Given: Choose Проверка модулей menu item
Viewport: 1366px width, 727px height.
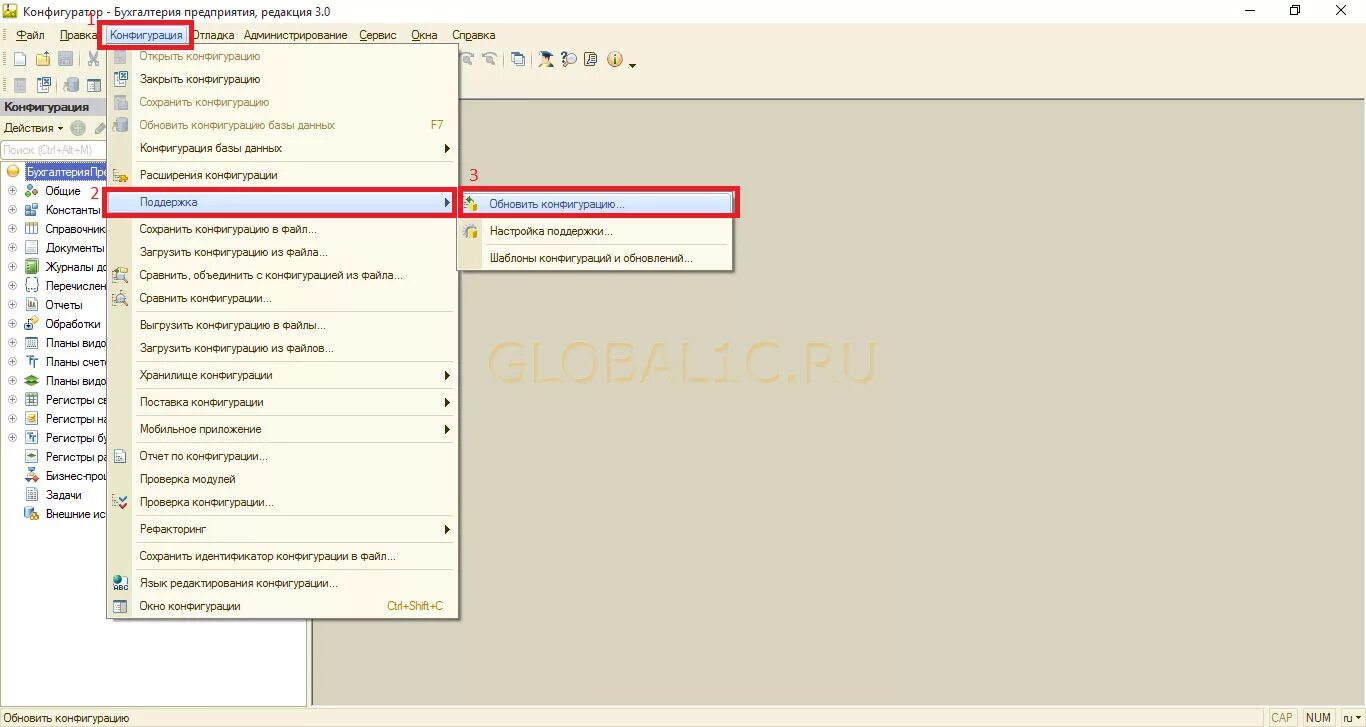Looking at the screenshot, I should pos(282,479).
